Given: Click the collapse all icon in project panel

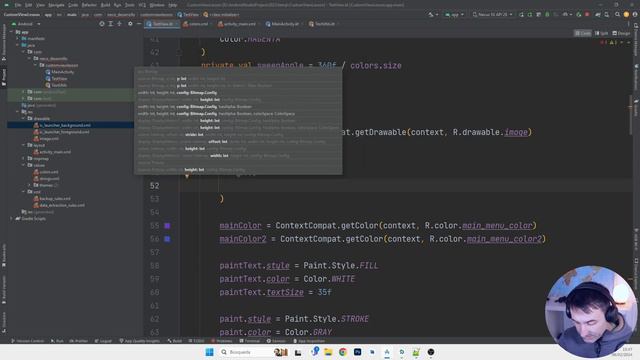Looking at the screenshot, I should (x=120, y=24).
